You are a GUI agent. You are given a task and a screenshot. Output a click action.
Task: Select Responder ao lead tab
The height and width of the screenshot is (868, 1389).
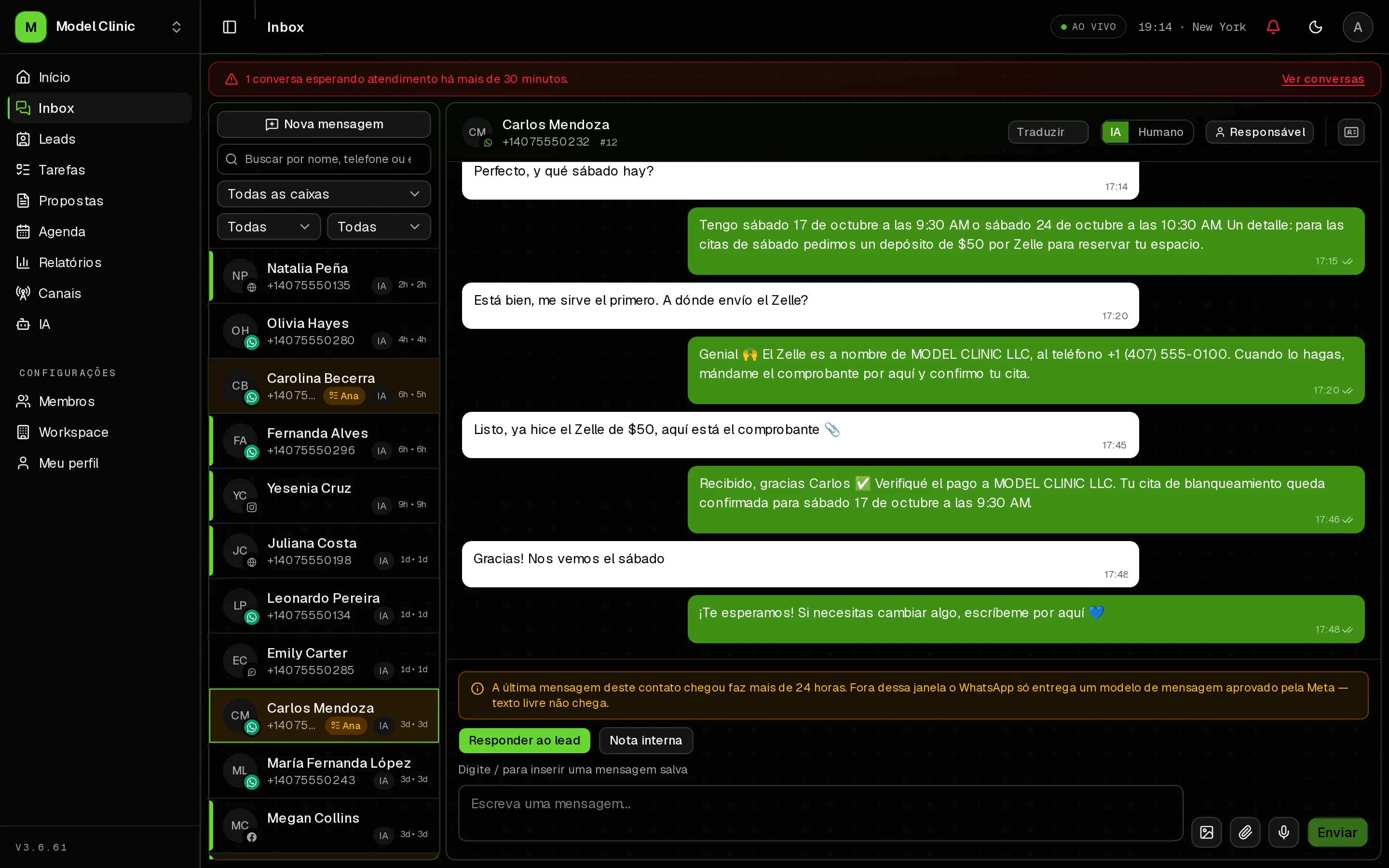pyautogui.click(x=524, y=741)
